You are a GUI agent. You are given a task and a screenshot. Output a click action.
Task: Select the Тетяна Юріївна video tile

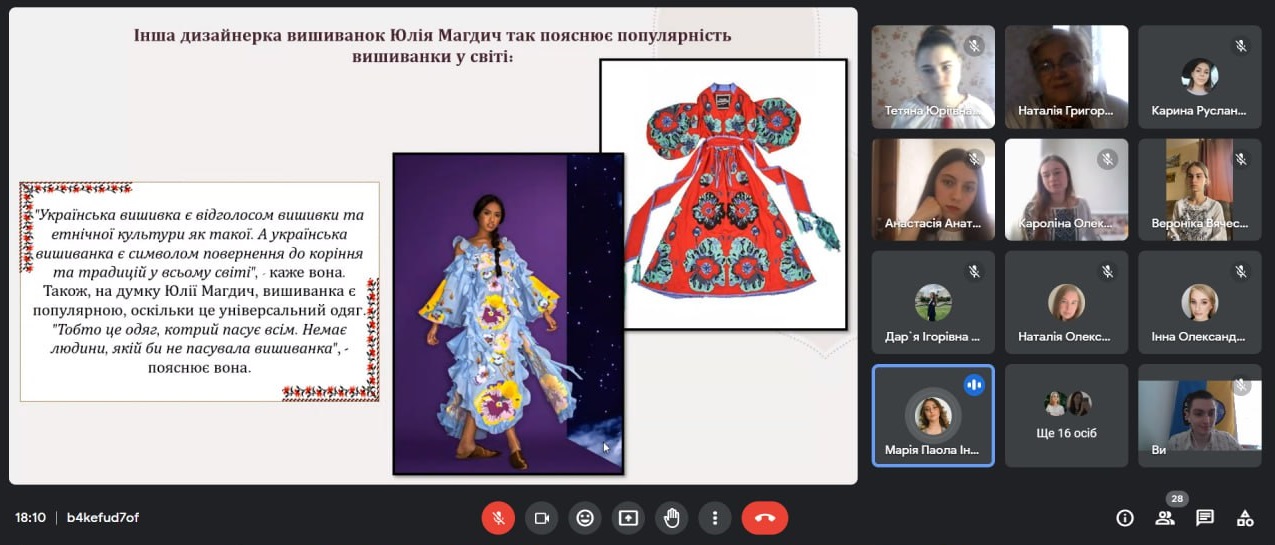933,77
